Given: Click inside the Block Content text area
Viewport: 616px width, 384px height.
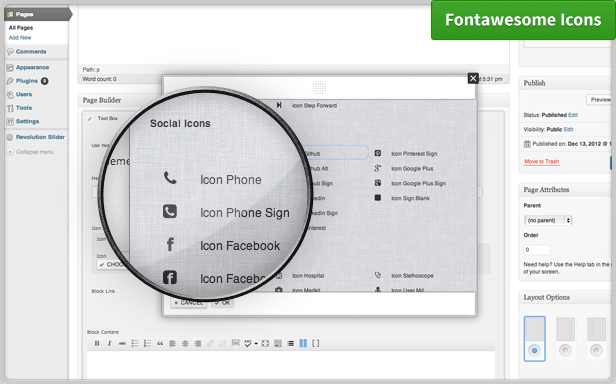Looking at the screenshot, I should (x=291, y=365).
